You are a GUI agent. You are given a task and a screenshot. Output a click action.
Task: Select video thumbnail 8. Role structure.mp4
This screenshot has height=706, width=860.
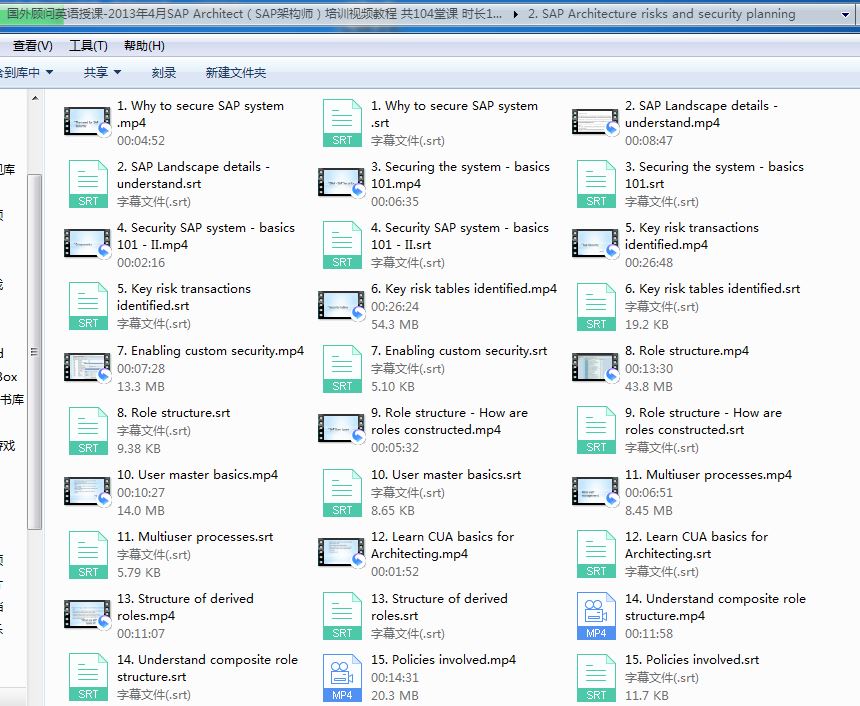pyautogui.click(x=596, y=367)
